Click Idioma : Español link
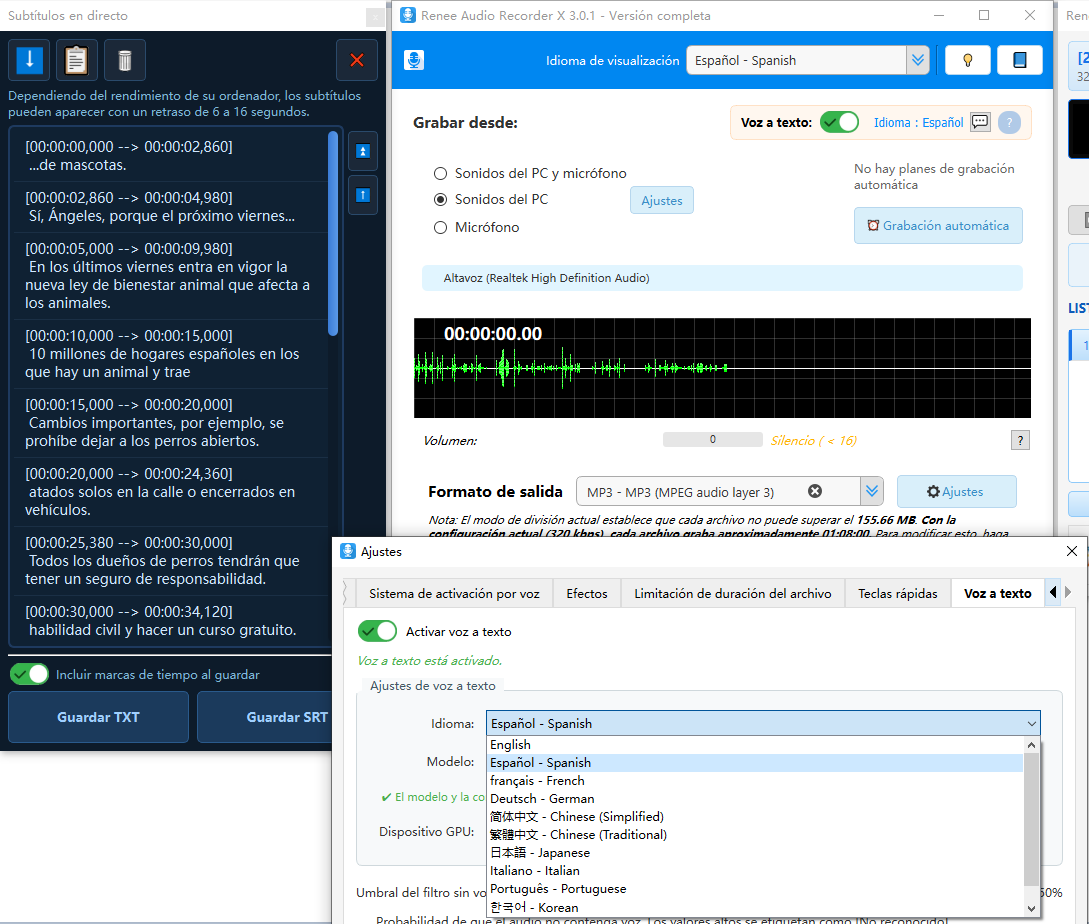Viewport: 1089px width, 924px height. 918,122
